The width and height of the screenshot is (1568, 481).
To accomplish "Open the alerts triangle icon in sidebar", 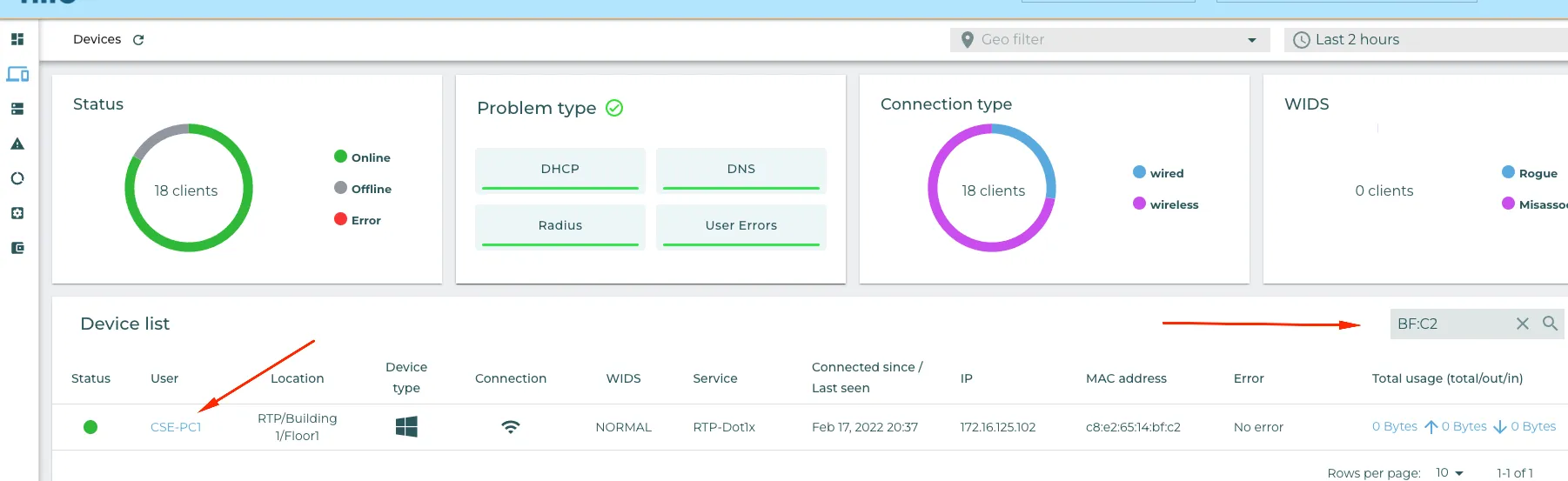I will tap(17, 144).
